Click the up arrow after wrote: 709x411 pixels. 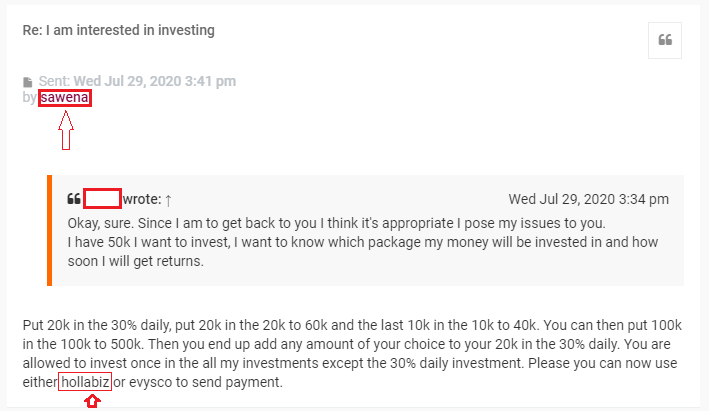coord(168,200)
